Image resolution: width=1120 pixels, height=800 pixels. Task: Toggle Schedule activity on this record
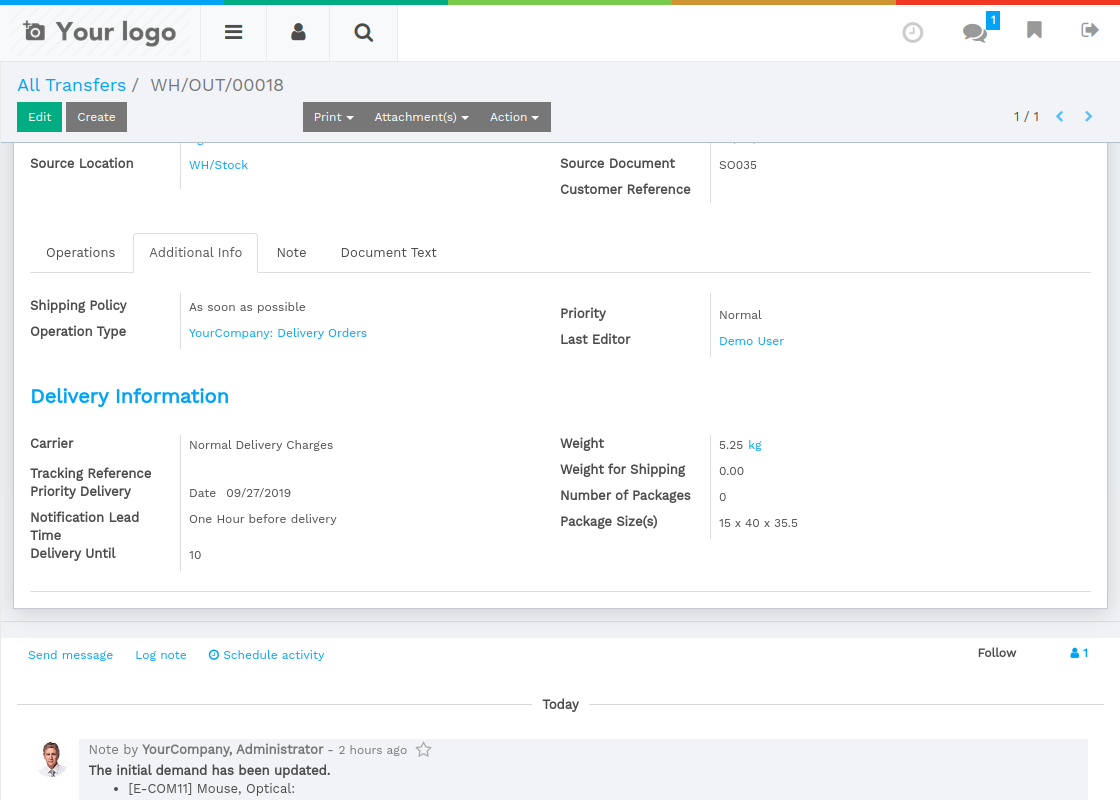266,655
